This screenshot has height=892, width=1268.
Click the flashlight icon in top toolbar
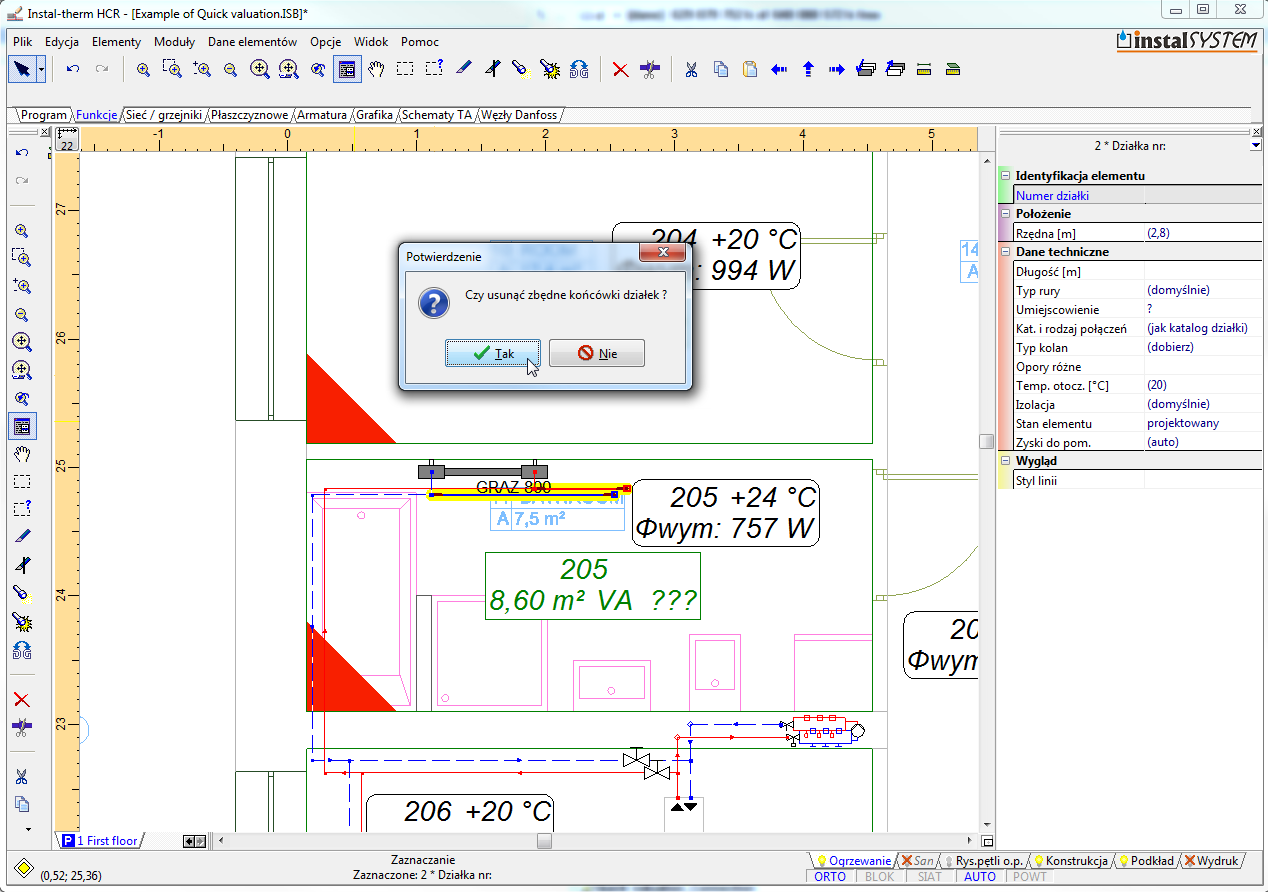520,69
